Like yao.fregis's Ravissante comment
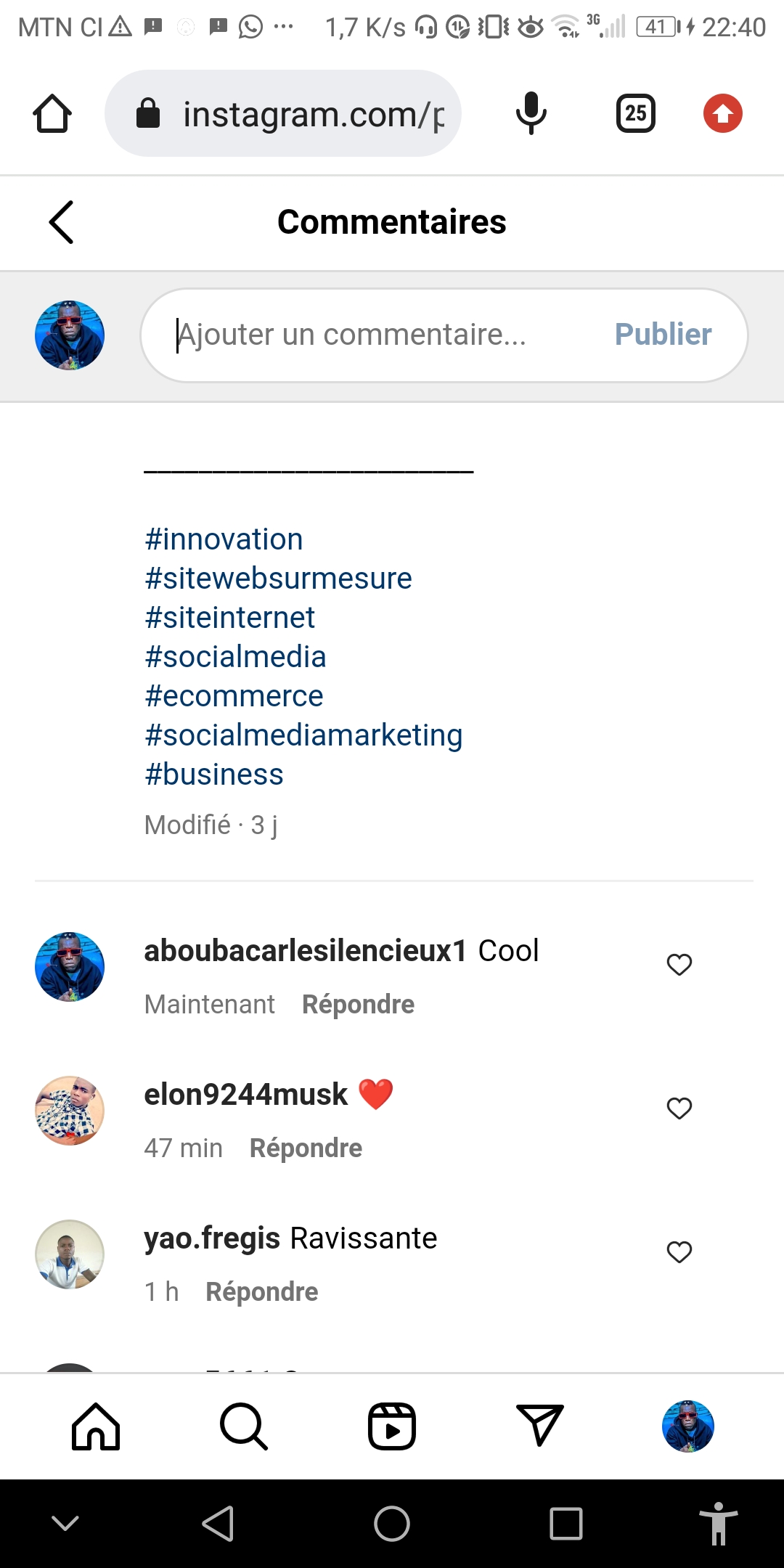This screenshot has width=784, height=1568. click(679, 1252)
